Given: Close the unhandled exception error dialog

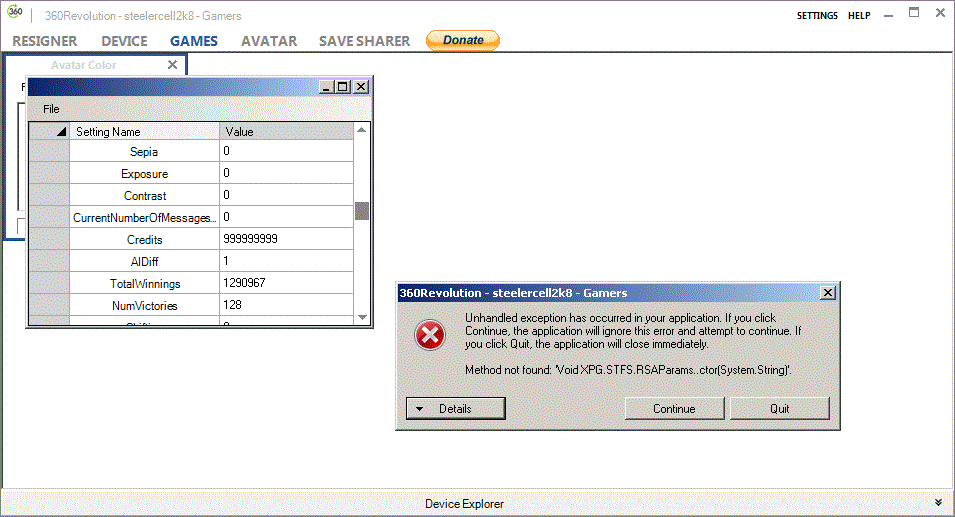Looking at the screenshot, I should point(827,293).
